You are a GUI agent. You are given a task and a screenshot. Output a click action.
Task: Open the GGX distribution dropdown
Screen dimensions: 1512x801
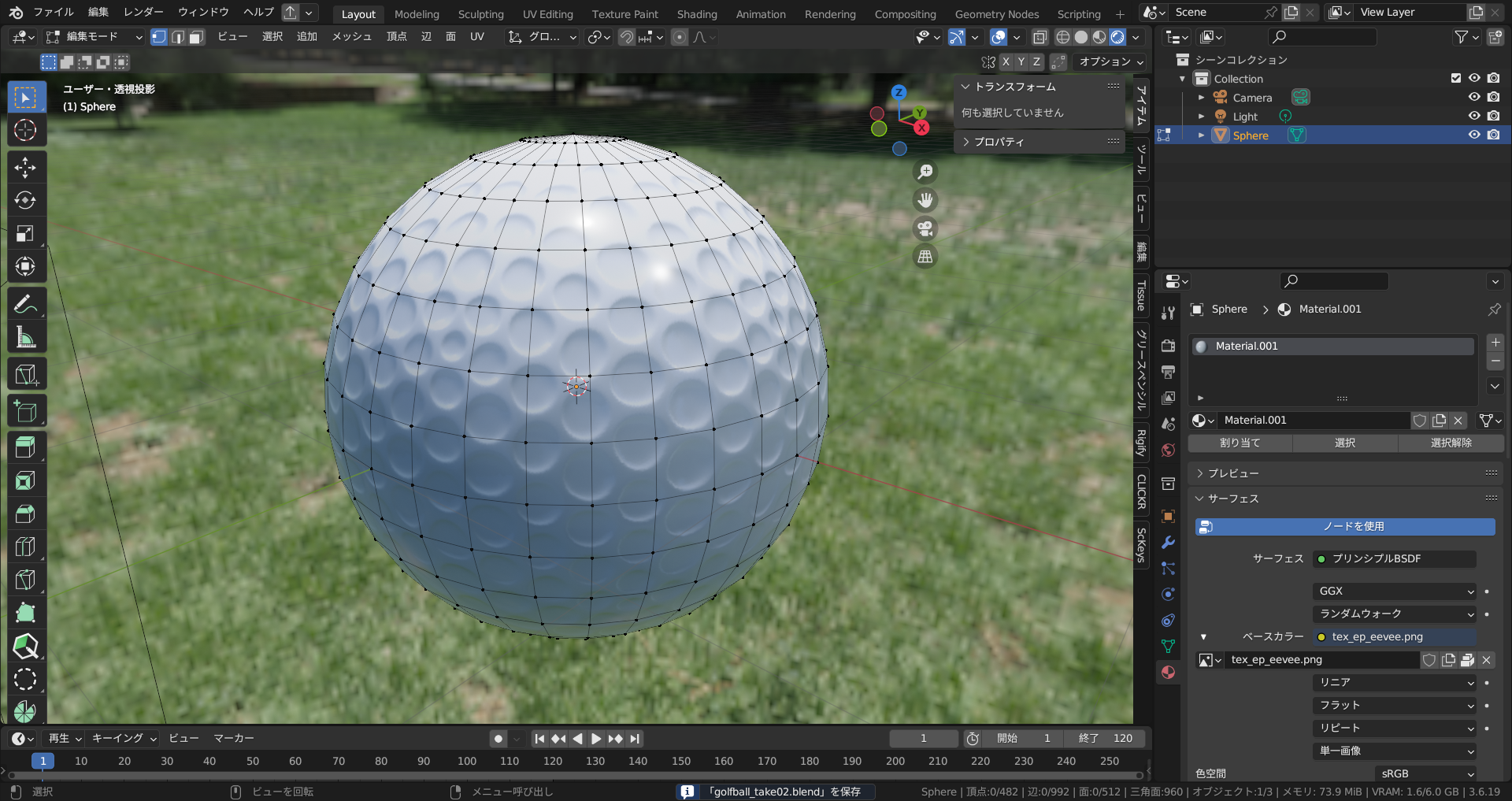click(x=1394, y=591)
